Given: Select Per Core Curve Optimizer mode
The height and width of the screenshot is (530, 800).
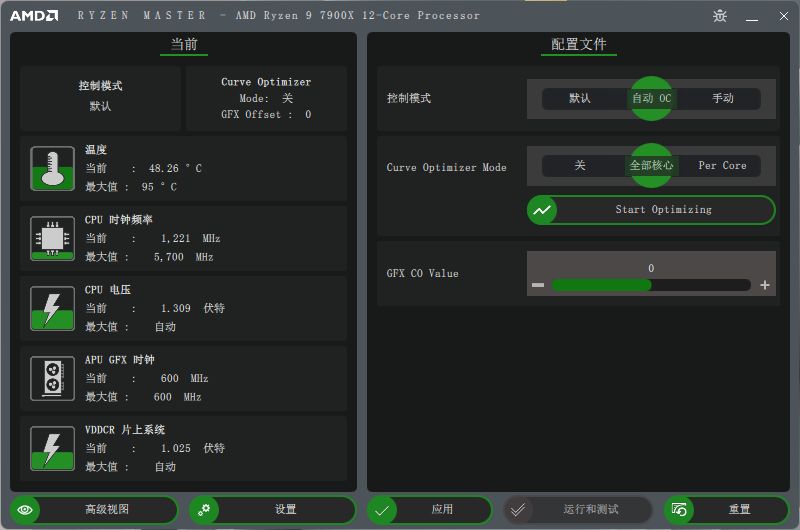Looking at the screenshot, I should pos(722,166).
